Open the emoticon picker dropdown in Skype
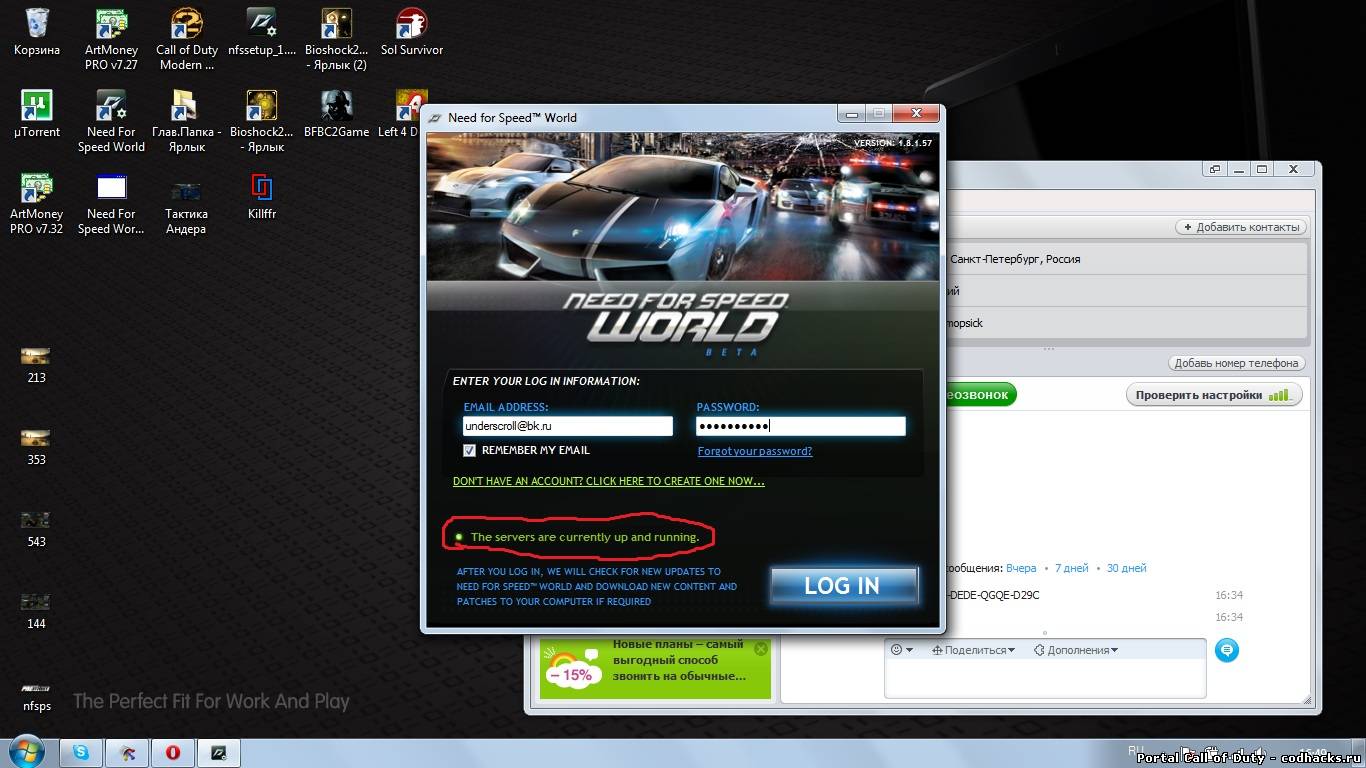The image size is (1366, 768). pyautogui.click(x=902, y=650)
